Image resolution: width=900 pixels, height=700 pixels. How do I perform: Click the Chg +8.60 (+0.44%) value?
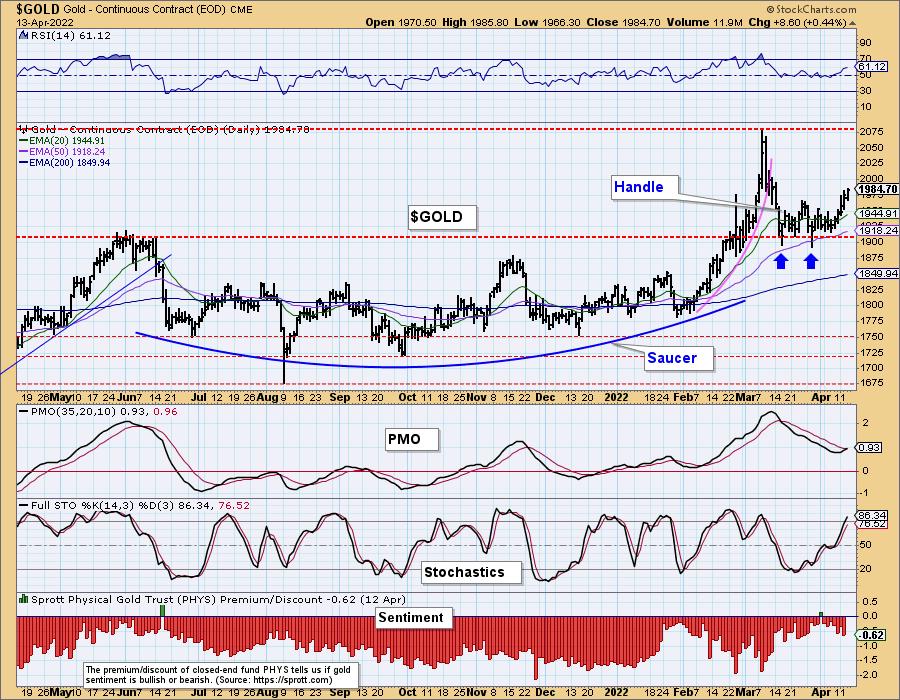click(x=798, y=22)
